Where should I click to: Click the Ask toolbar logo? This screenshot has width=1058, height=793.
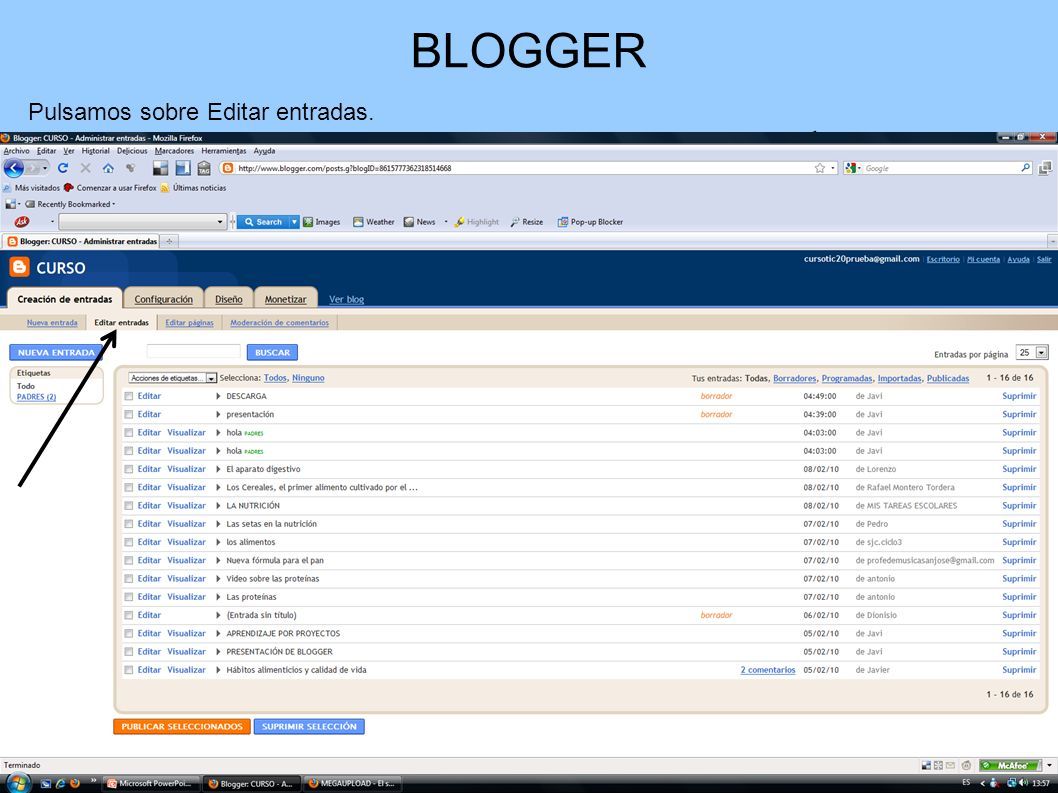coord(22,221)
